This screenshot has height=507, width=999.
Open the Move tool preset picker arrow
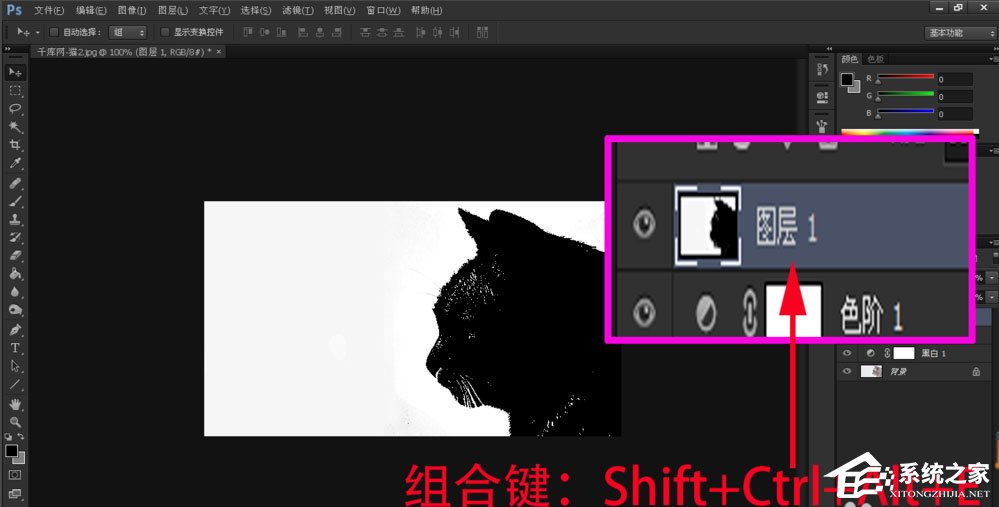coord(37,32)
